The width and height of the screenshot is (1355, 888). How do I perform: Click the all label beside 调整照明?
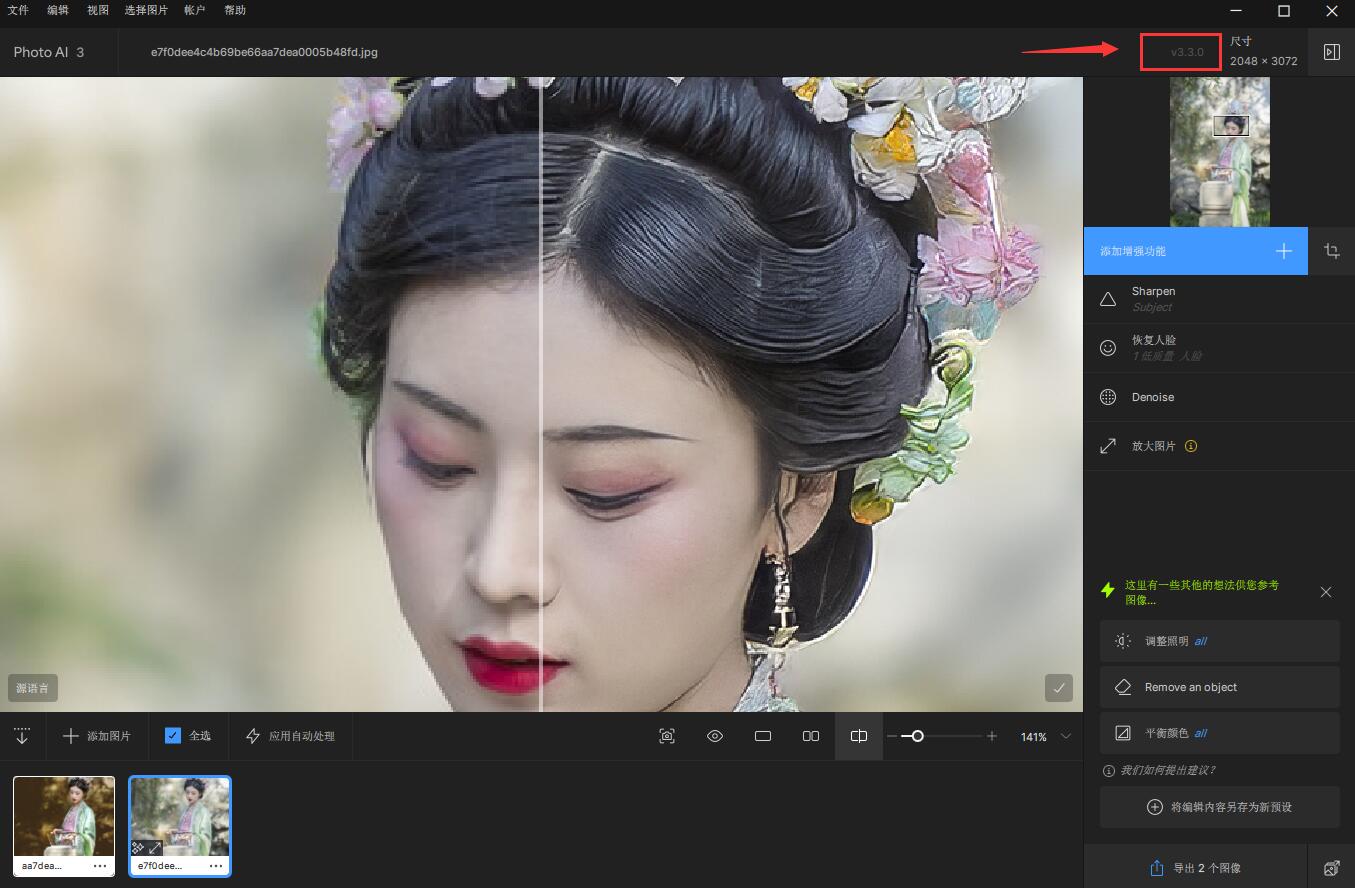(1201, 641)
